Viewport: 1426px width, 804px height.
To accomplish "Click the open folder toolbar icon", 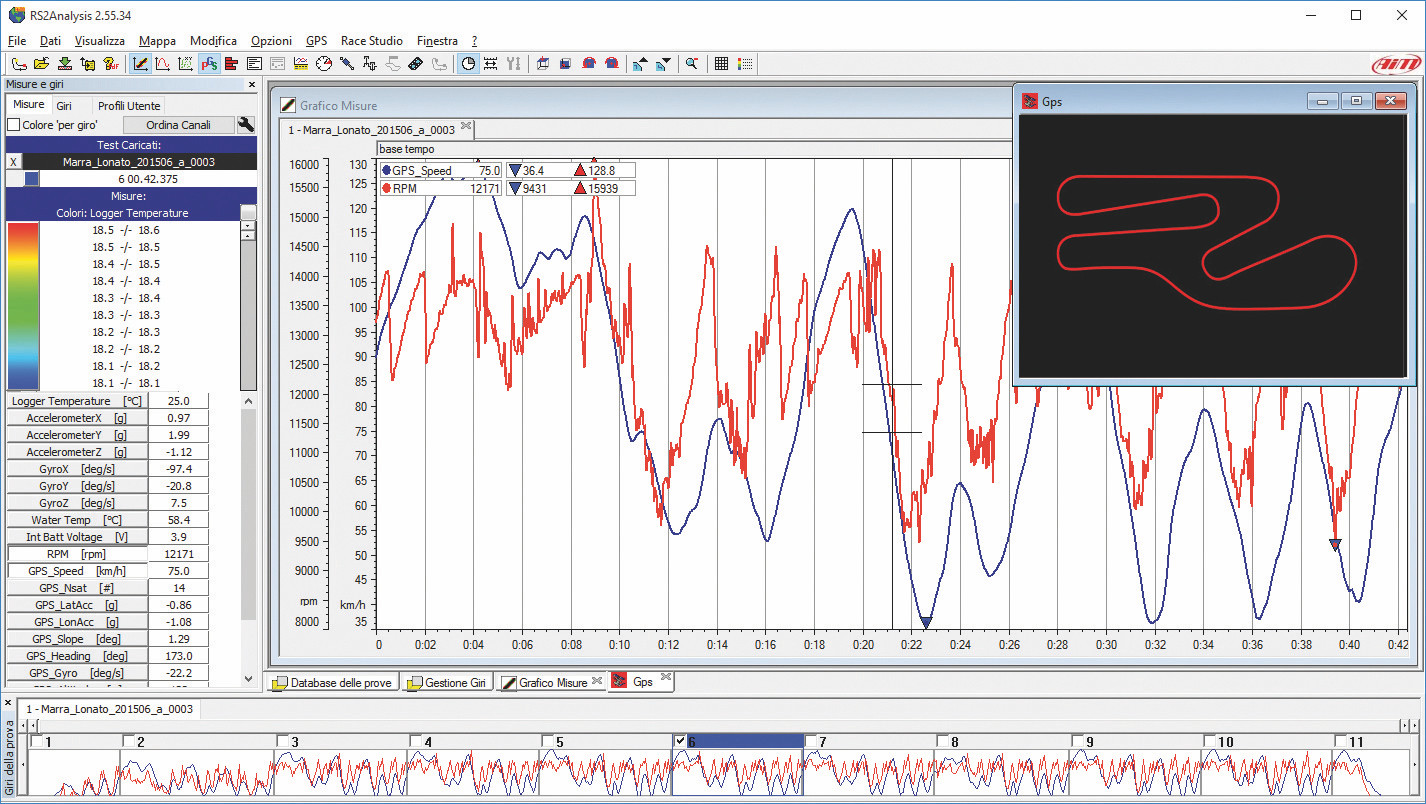I will [40, 64].
